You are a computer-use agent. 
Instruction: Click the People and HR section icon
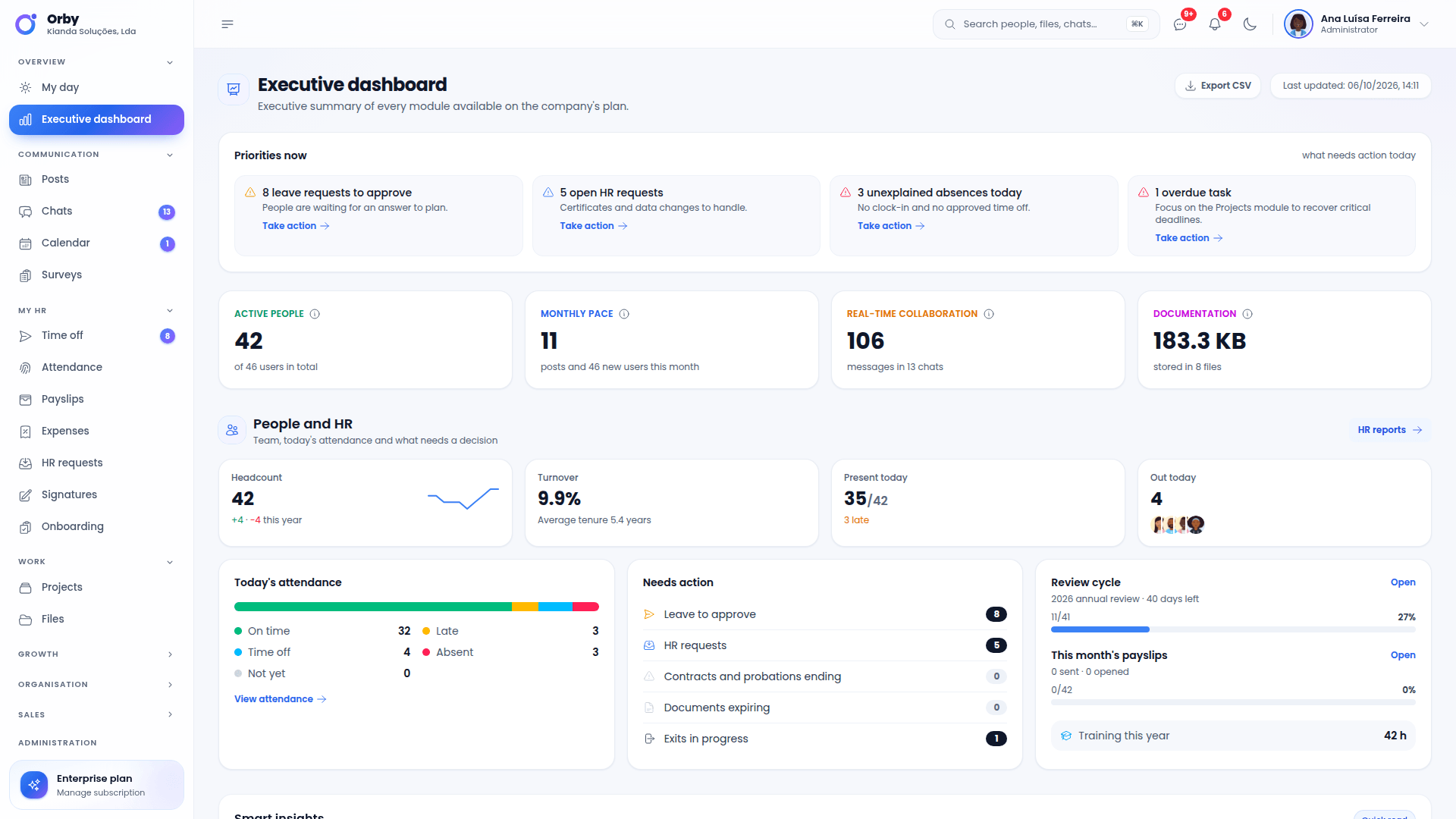tap(232, 430)
